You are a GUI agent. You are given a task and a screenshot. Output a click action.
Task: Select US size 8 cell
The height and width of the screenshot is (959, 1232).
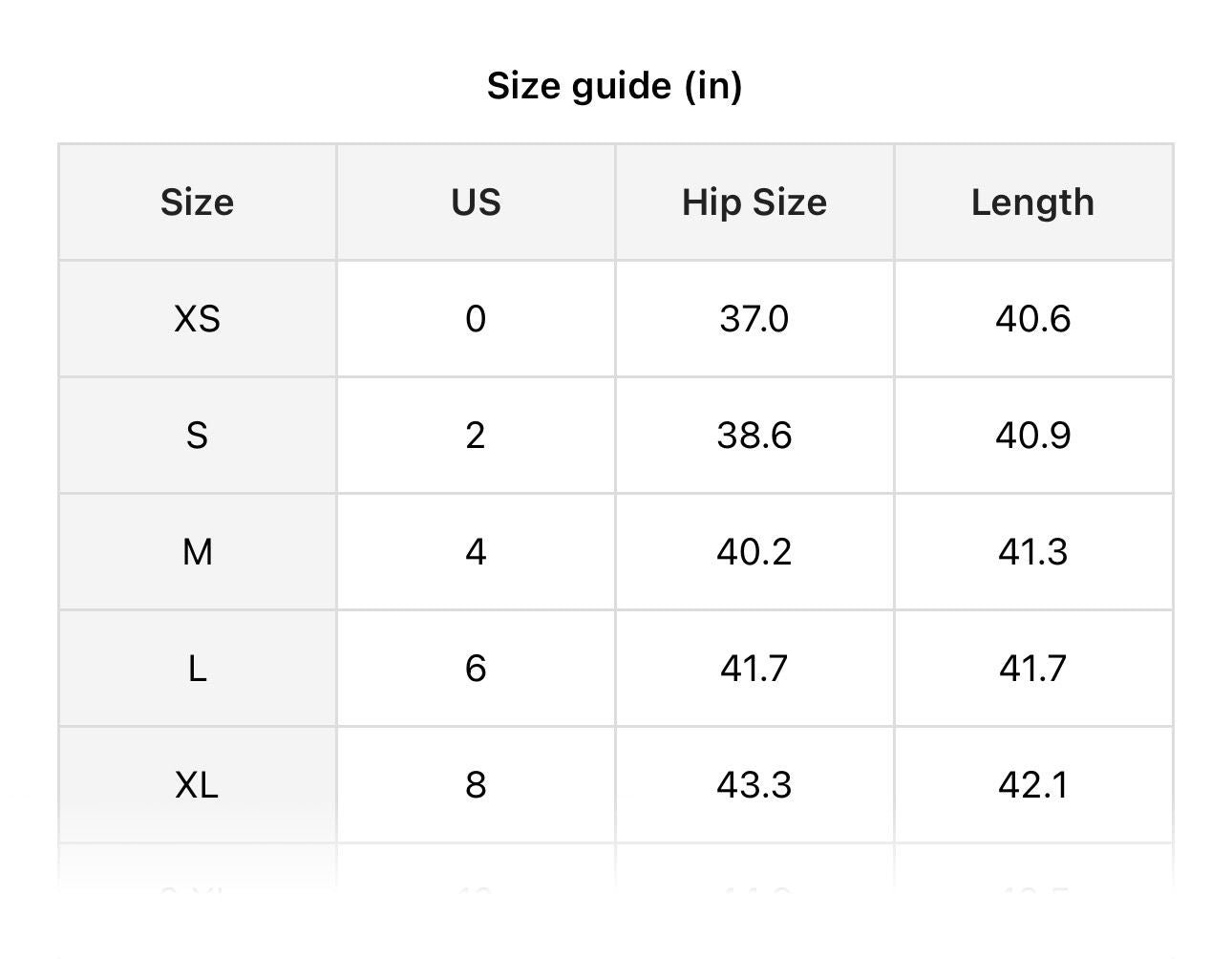(x=476, y=785)
